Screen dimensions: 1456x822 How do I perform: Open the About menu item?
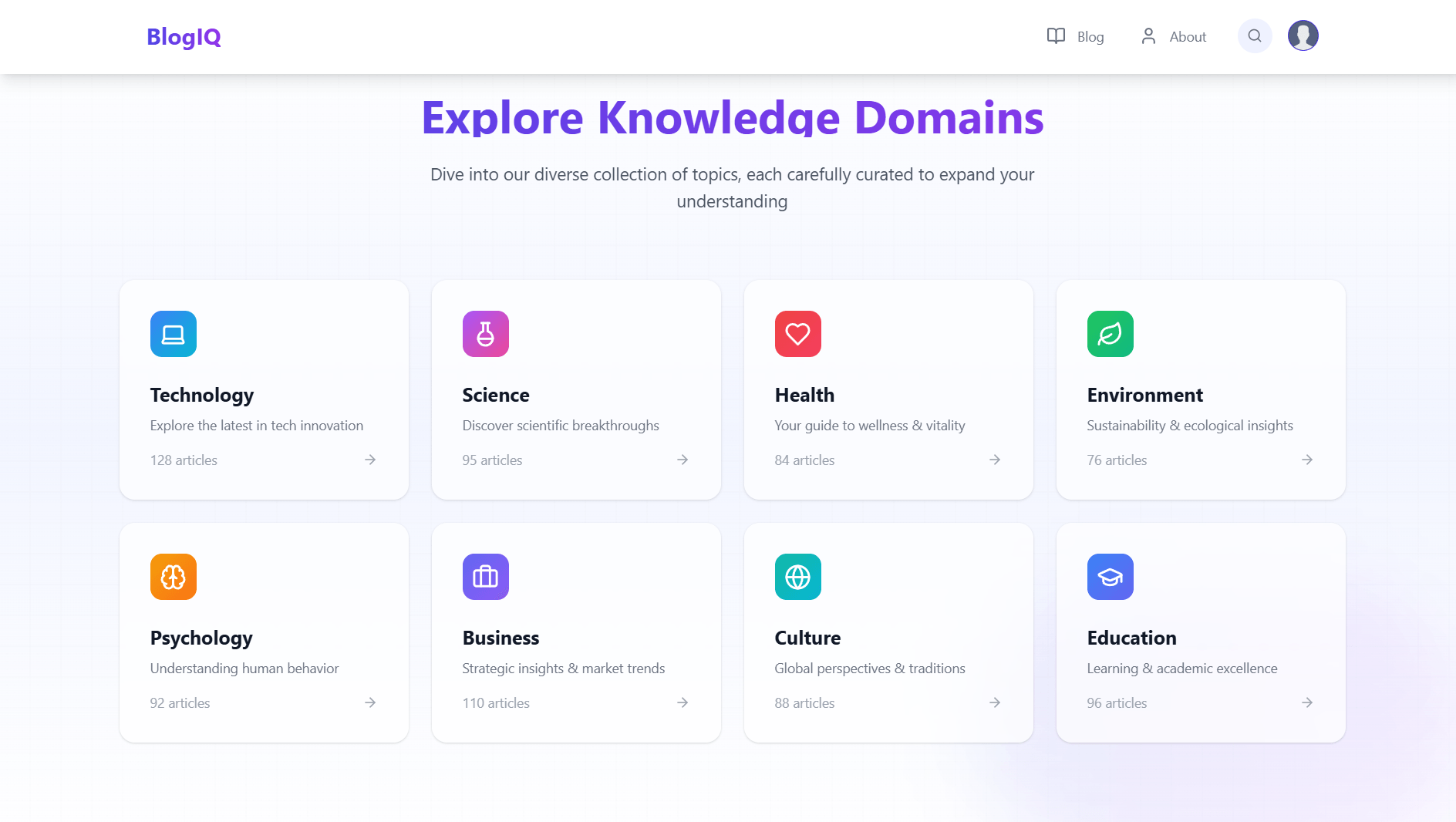(1187, 36)
